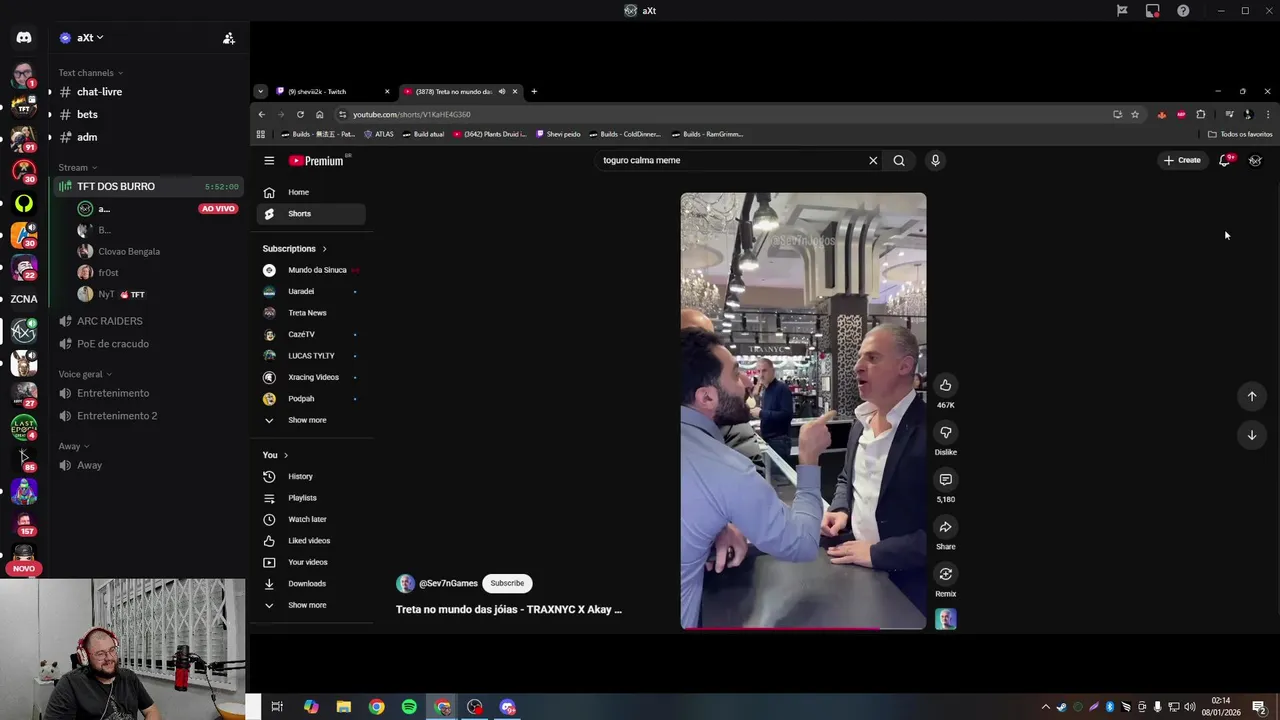Mute the tab playing Treta no mundo
Viewport: 1280px width, 720px height.
502,92
